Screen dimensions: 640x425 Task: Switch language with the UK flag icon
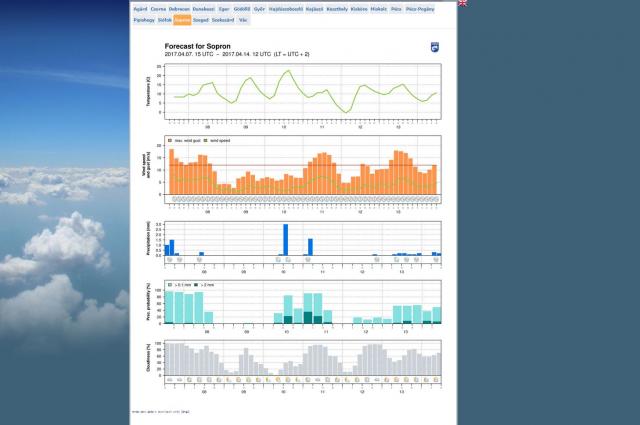462,3
